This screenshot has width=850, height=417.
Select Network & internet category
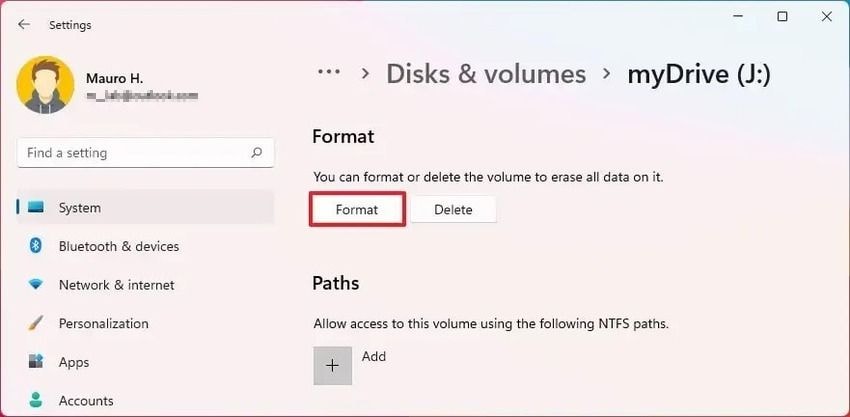coord(116,285)
